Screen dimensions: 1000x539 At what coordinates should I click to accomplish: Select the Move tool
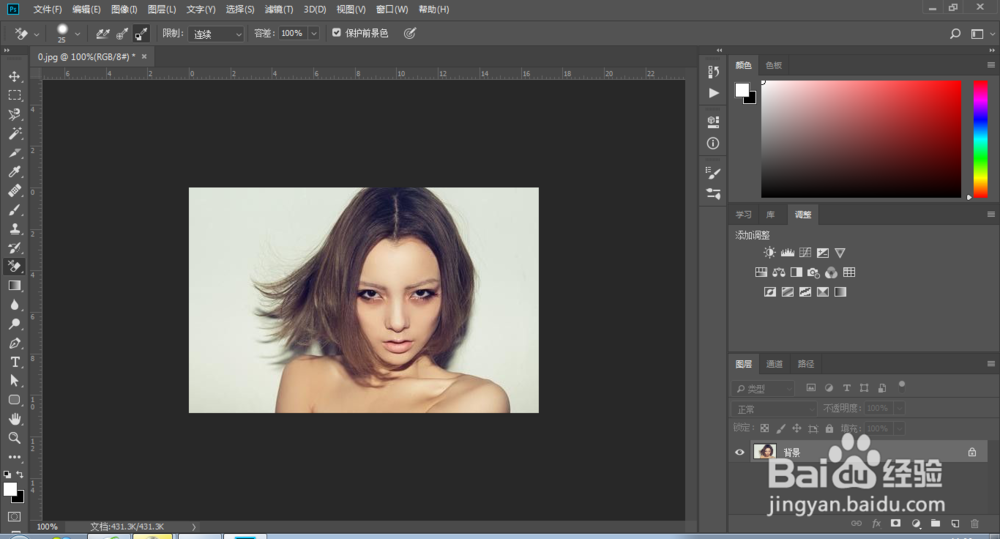pyautogui.click(x=15, y=77)
